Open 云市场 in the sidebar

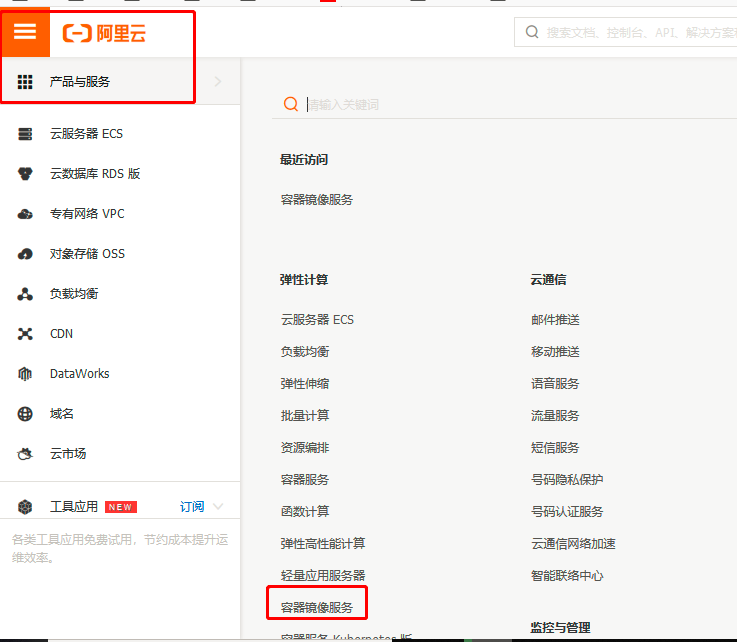click(x=68, y=454)
